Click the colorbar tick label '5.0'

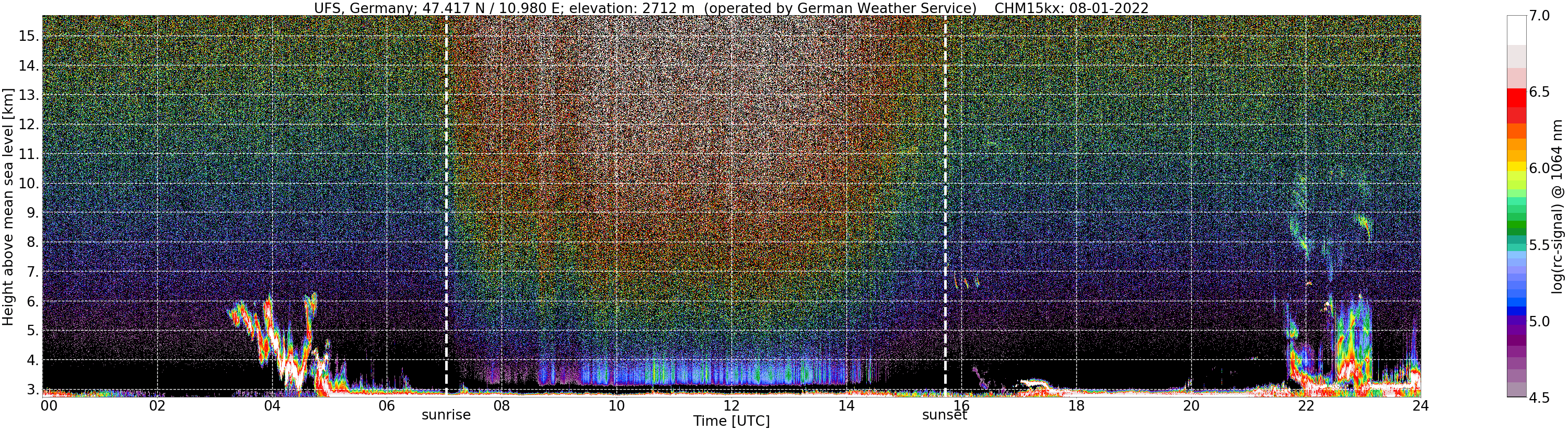1540,321
